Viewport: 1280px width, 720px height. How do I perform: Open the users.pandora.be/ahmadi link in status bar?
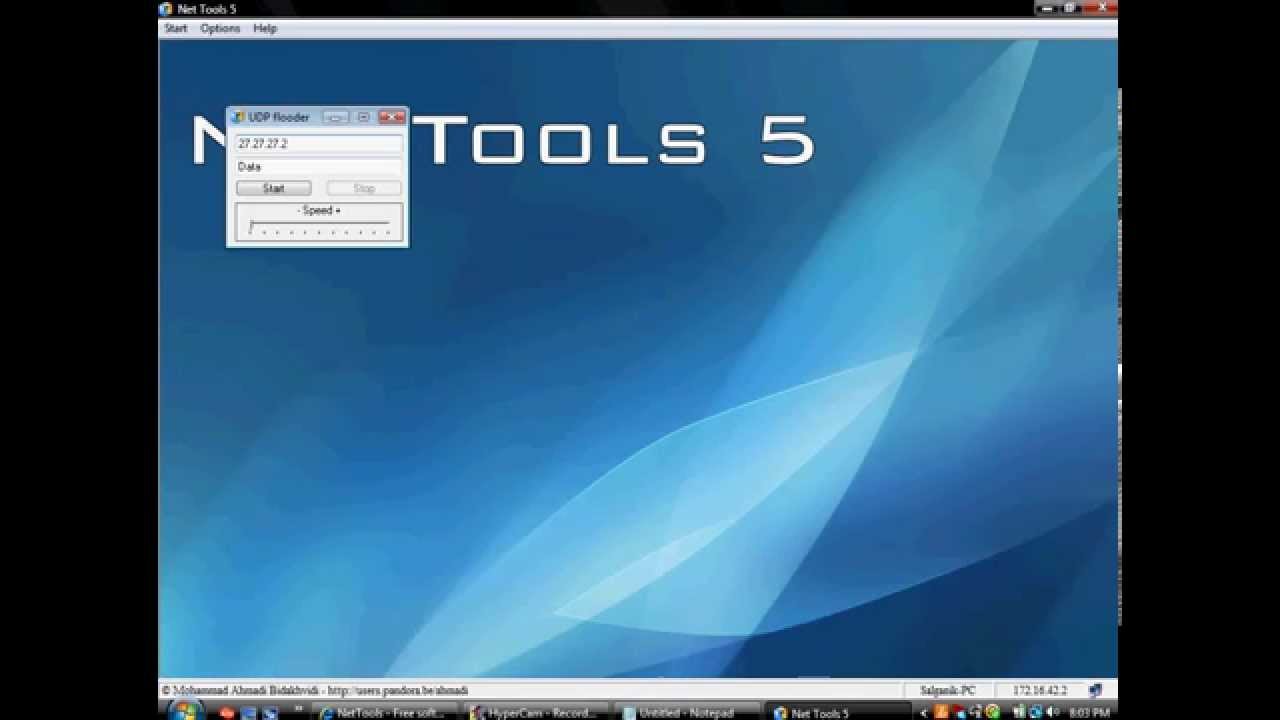(x=397, y=690)
